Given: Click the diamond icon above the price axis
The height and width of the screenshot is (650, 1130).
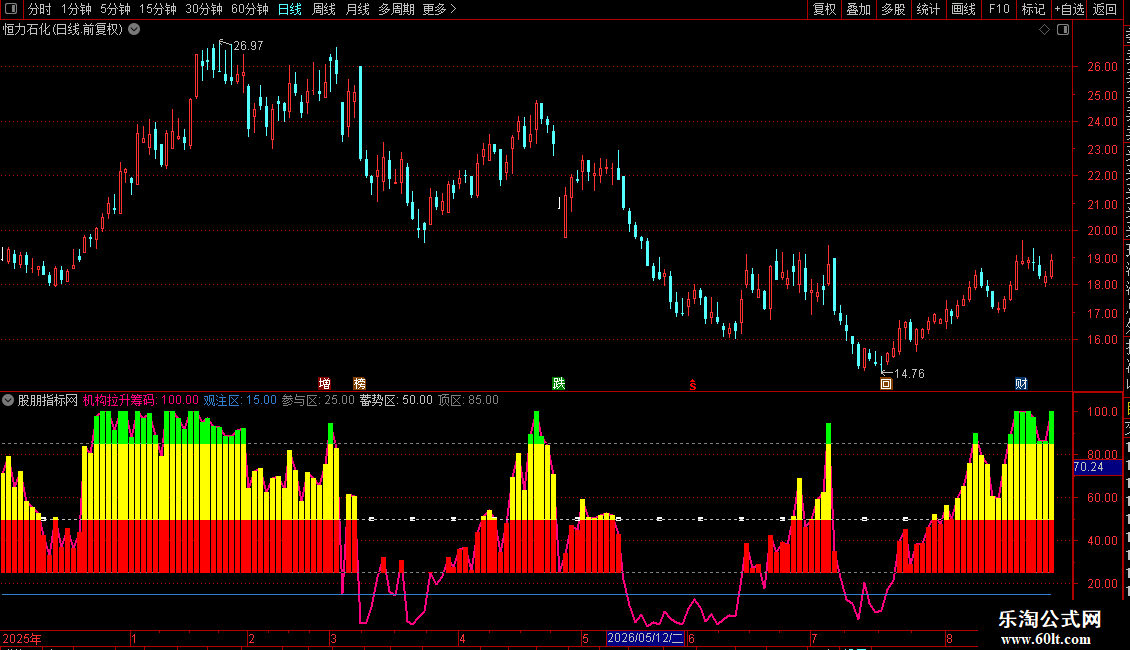Looking at the screenshot, I should tap(1044, 30).
